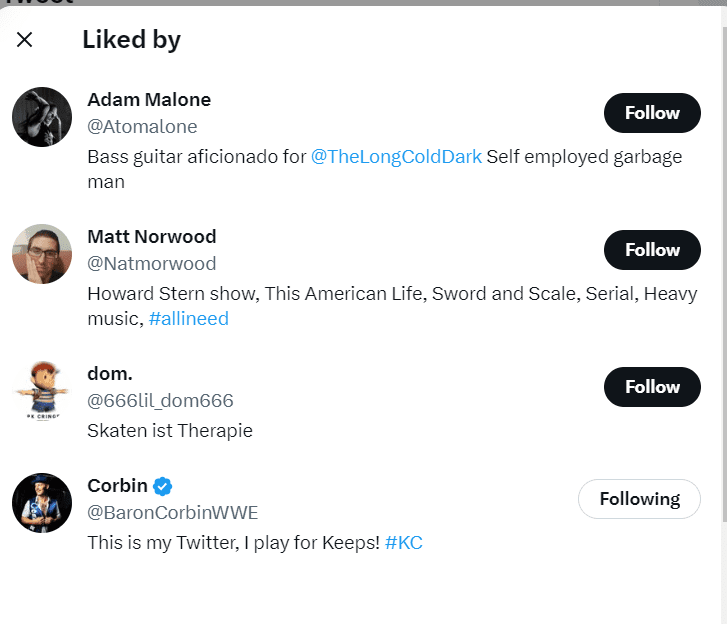727x624 pixels.
Task: Click the Matt Norwood display name
Action: pyautogui.click(x=152, y=237)
